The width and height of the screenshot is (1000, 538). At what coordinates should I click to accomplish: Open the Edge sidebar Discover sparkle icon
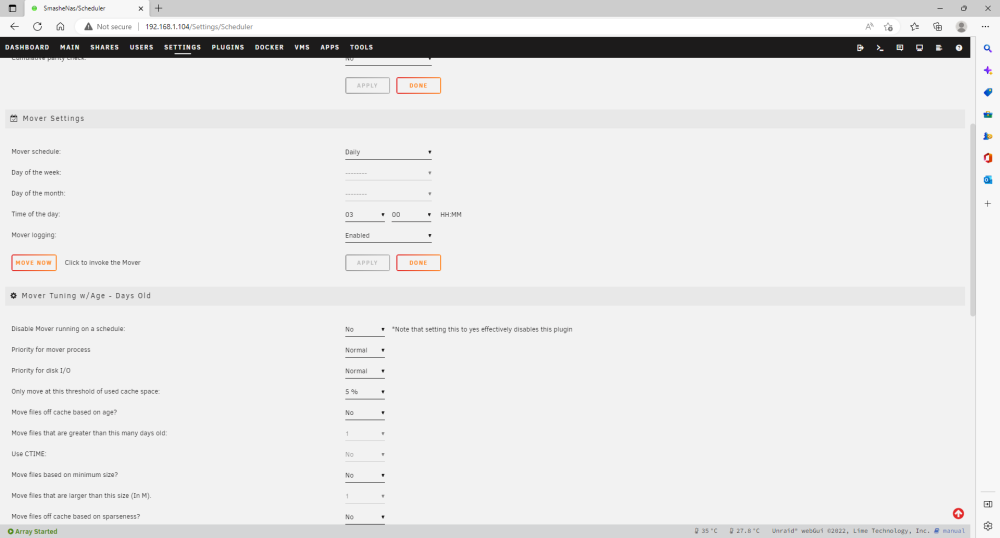(988, 70)
